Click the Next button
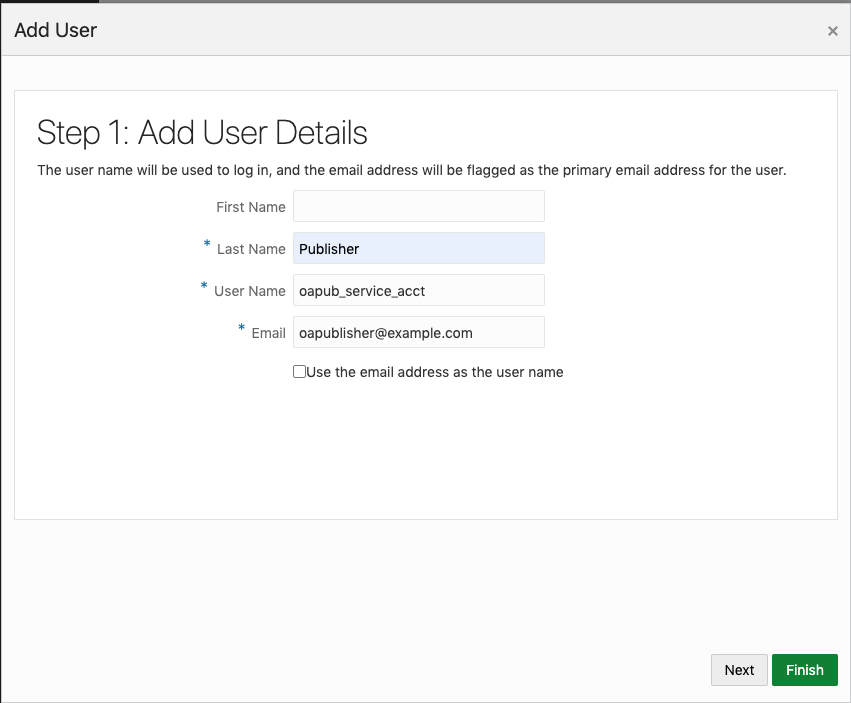Viewport: 851px width, 703px height. (x=739, y=669)
